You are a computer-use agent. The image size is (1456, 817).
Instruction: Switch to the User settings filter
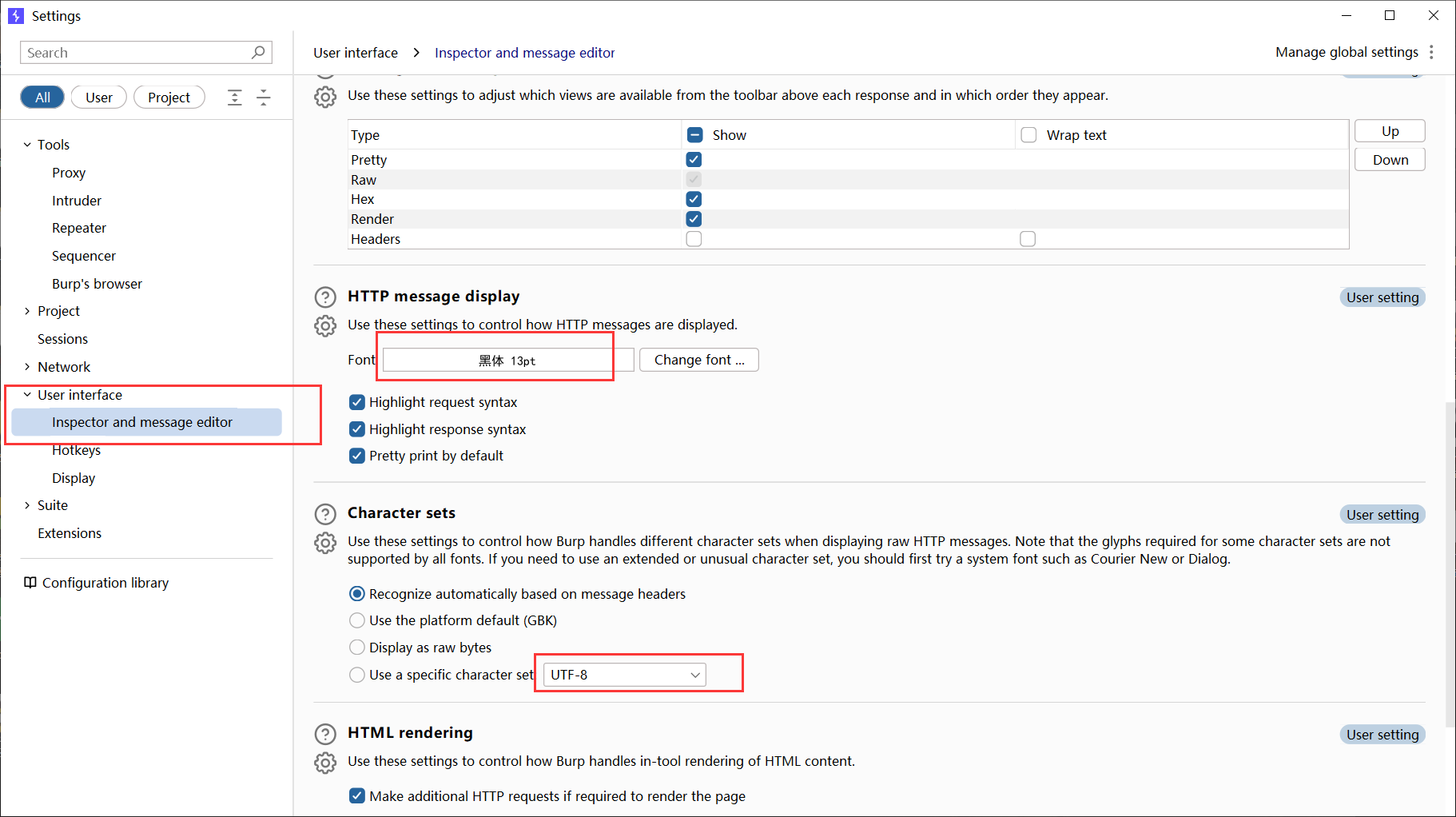click(99, 98)
